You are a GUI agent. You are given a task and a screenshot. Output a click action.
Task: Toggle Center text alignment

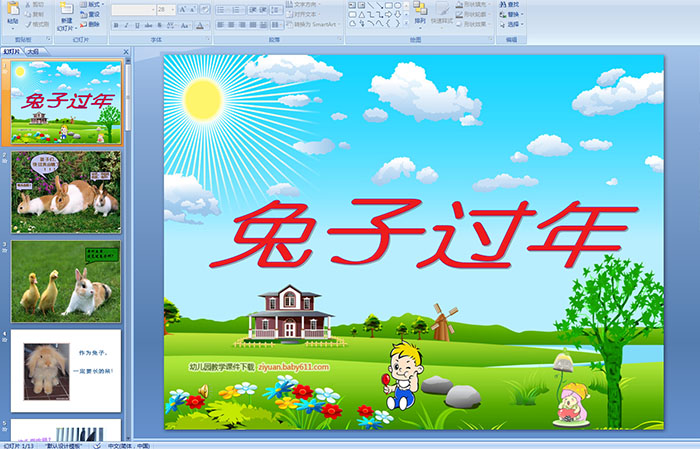pyautogui.click(x=231, y=25)
